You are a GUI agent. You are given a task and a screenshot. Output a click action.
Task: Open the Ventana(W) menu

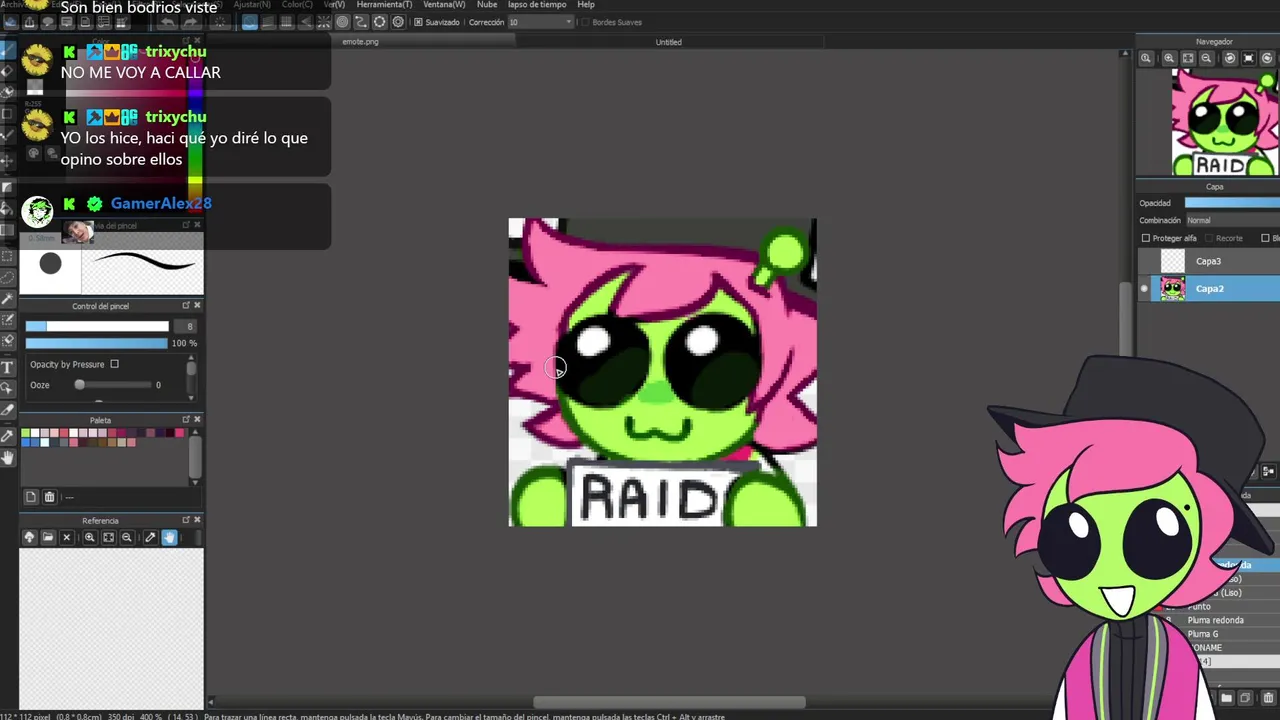click(x=444, y=5)
